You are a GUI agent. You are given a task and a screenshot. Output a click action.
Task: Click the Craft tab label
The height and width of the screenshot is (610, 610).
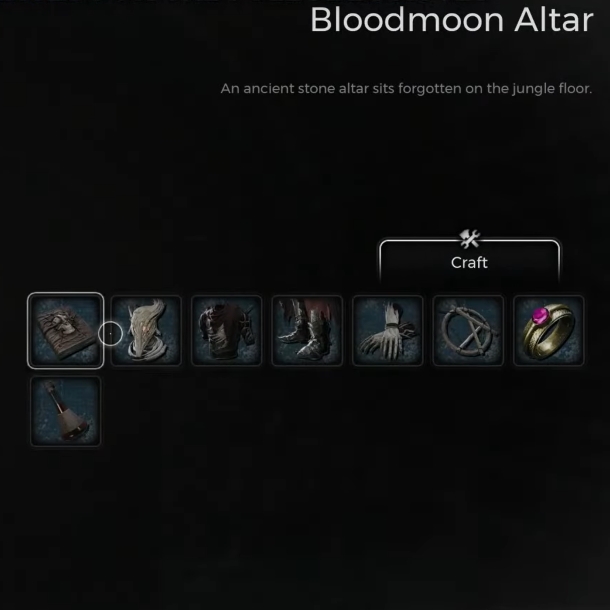[469, 263]
